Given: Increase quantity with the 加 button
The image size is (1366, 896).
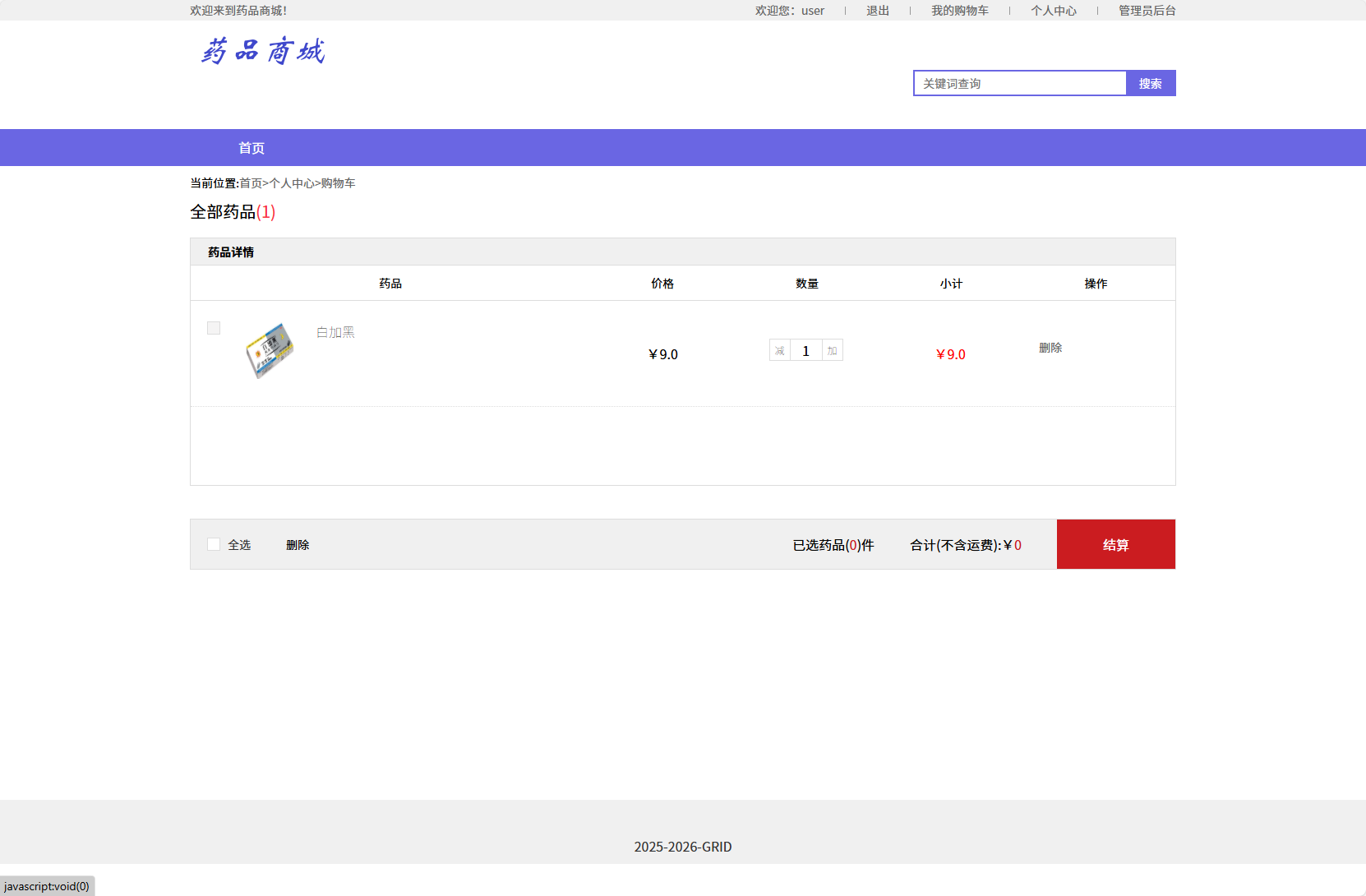Looking at the screenshot, I should pyautogui.click(x=832, y=351).
